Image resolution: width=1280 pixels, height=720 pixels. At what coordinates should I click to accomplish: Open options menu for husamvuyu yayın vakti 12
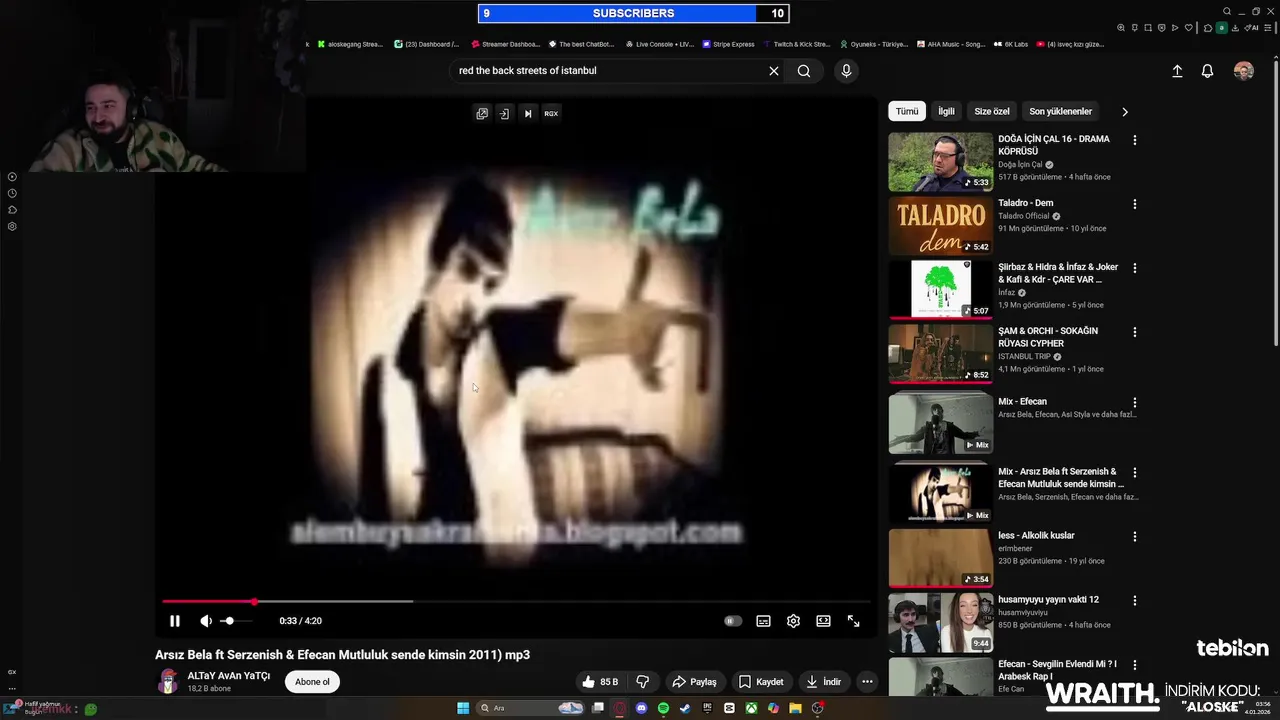click(x=1134, y=600)
